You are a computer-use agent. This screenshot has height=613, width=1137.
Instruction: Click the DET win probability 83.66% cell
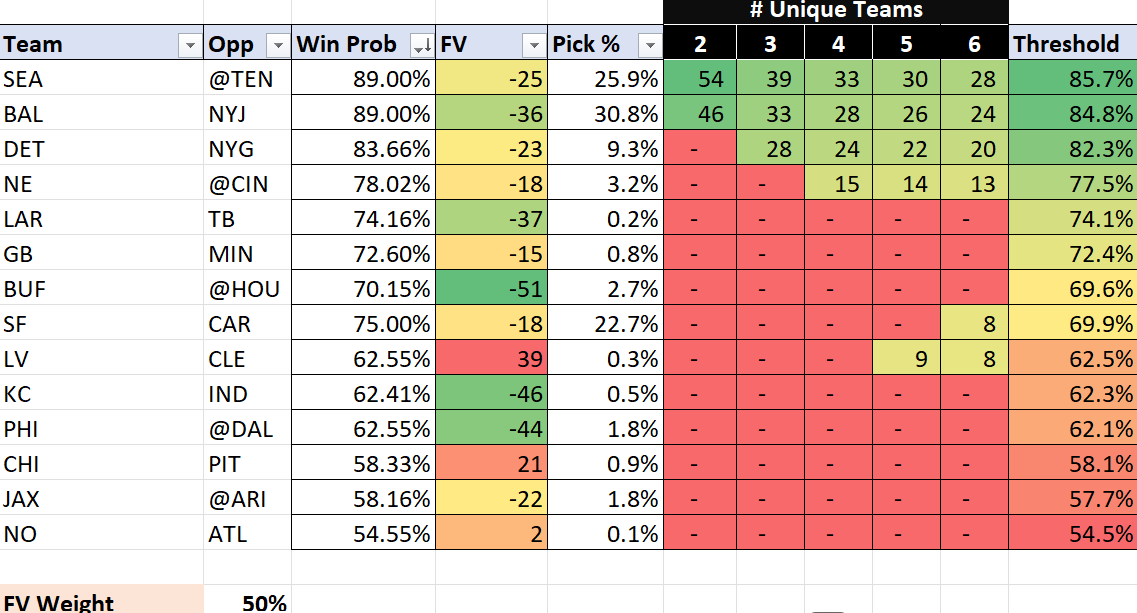click(363, 149)
